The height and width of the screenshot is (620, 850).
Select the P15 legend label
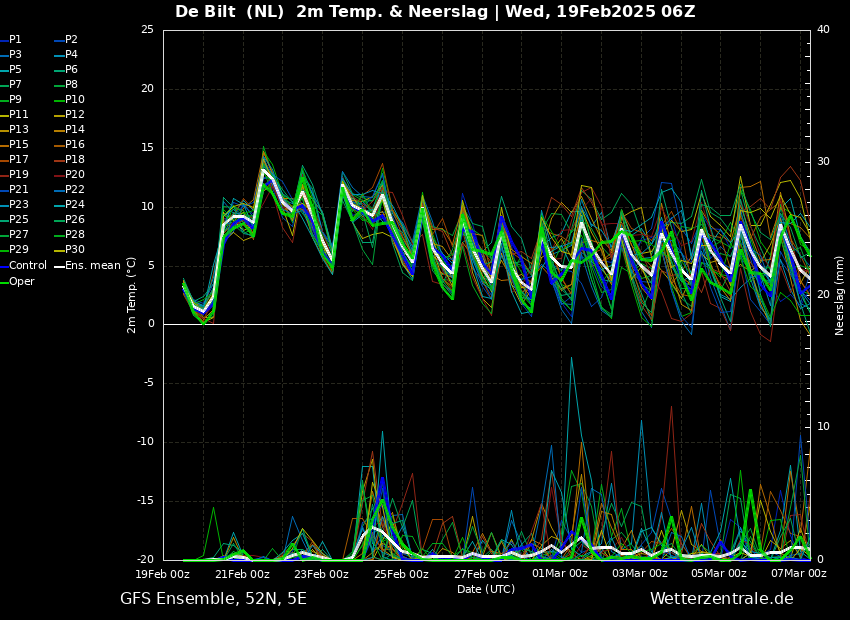pos(18,145)
